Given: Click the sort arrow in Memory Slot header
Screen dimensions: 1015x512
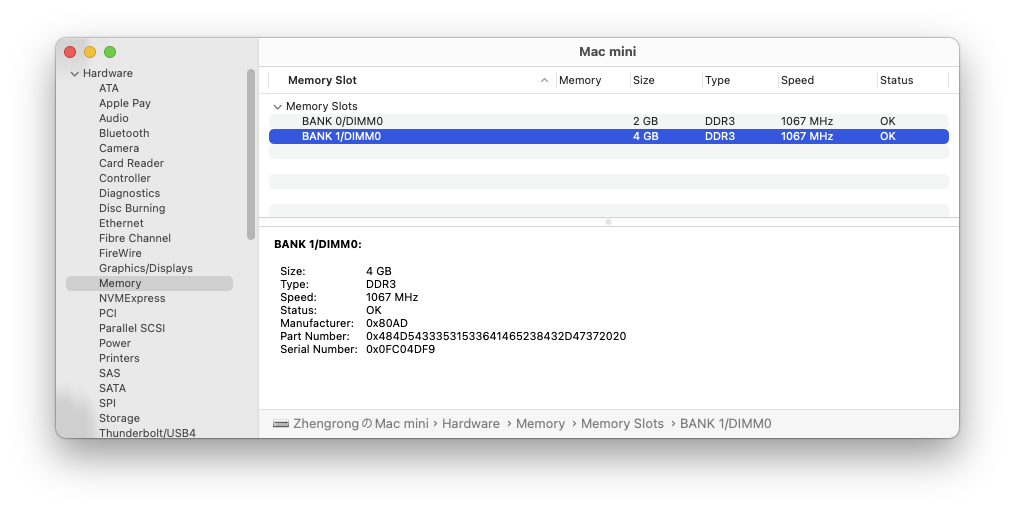Looking at the screenshot, I should [x=544, y=80].
